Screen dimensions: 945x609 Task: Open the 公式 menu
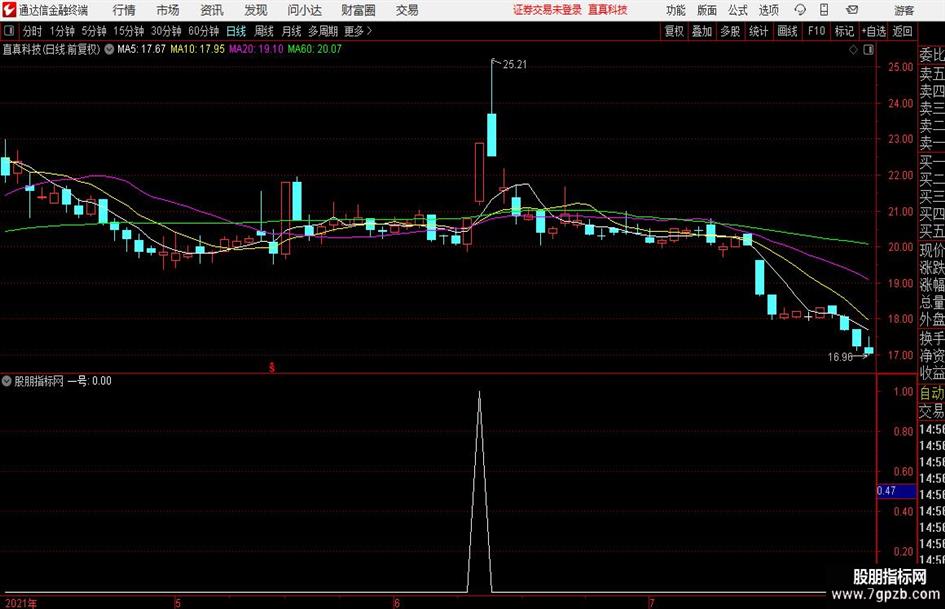738,10
